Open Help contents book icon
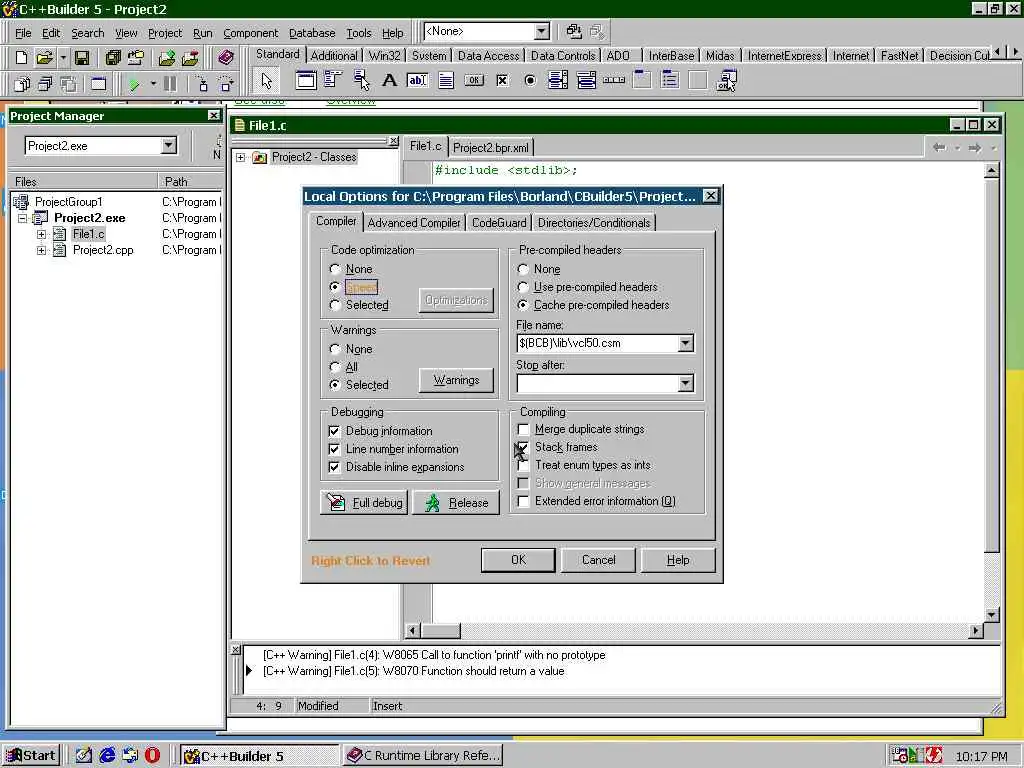This screenshot has width=1024, height=768. [226, 57]
